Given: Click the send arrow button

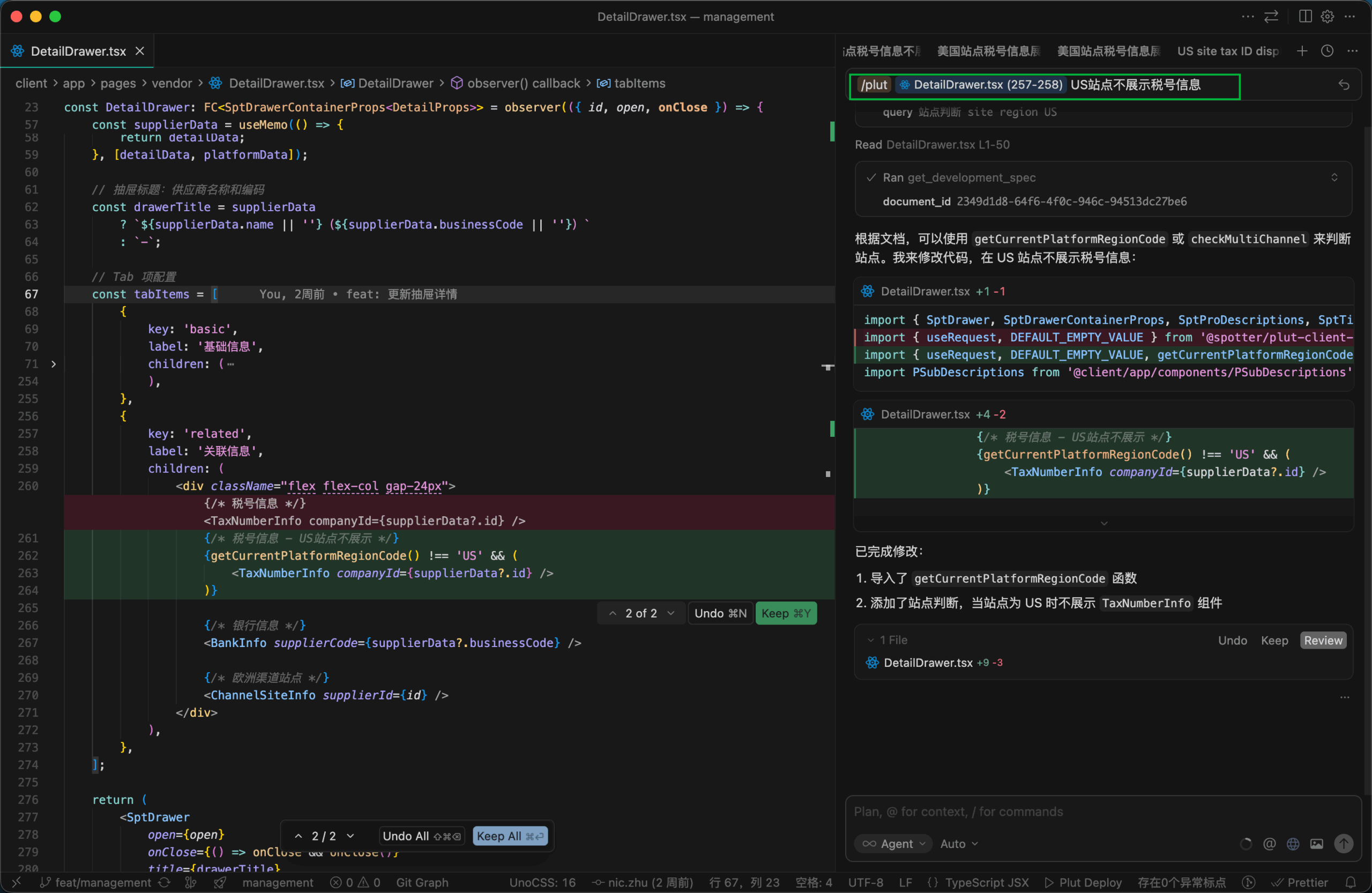Looking at the screenshot, I should click(1343, 844).
